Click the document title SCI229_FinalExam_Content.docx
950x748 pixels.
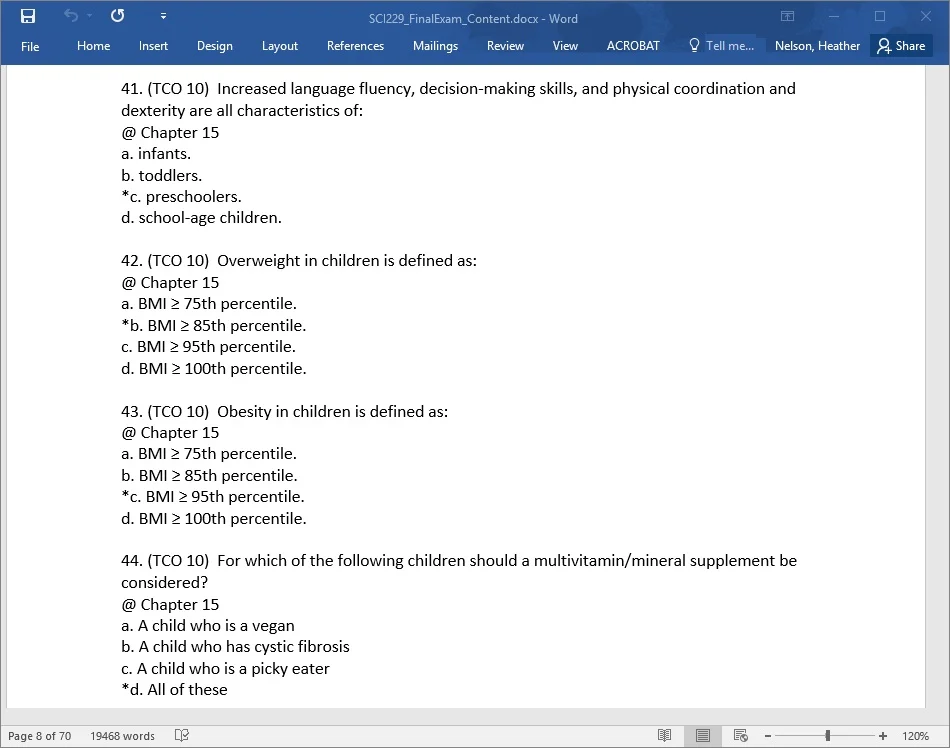tap(473, 19)
